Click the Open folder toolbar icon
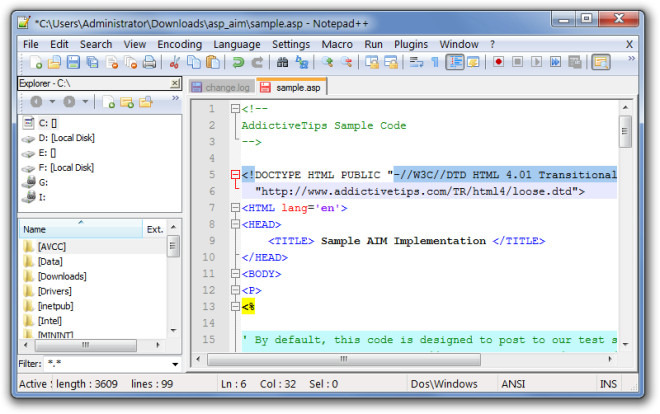This screenshot has height=414, width=660. coord(54,62)
